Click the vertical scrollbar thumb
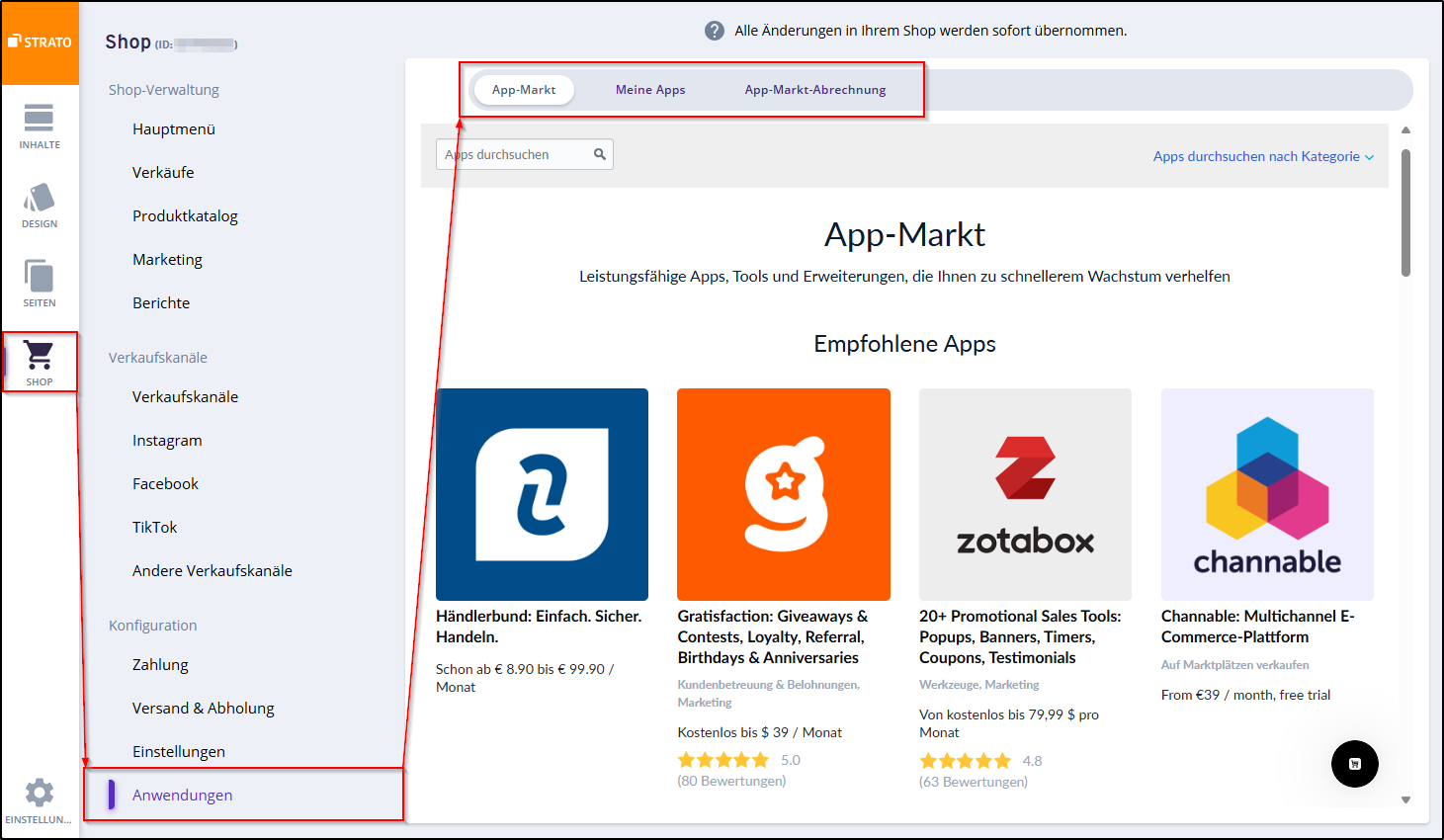This screenshot has width=1444, height=840. [1405, 212]
